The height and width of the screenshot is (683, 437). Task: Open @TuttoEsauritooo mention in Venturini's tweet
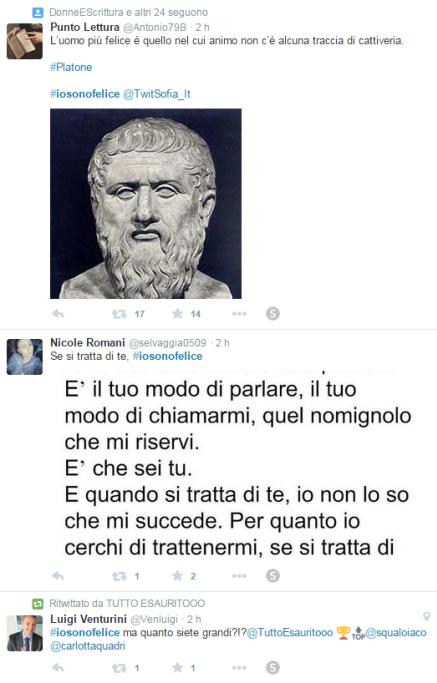tap(290, 632)
